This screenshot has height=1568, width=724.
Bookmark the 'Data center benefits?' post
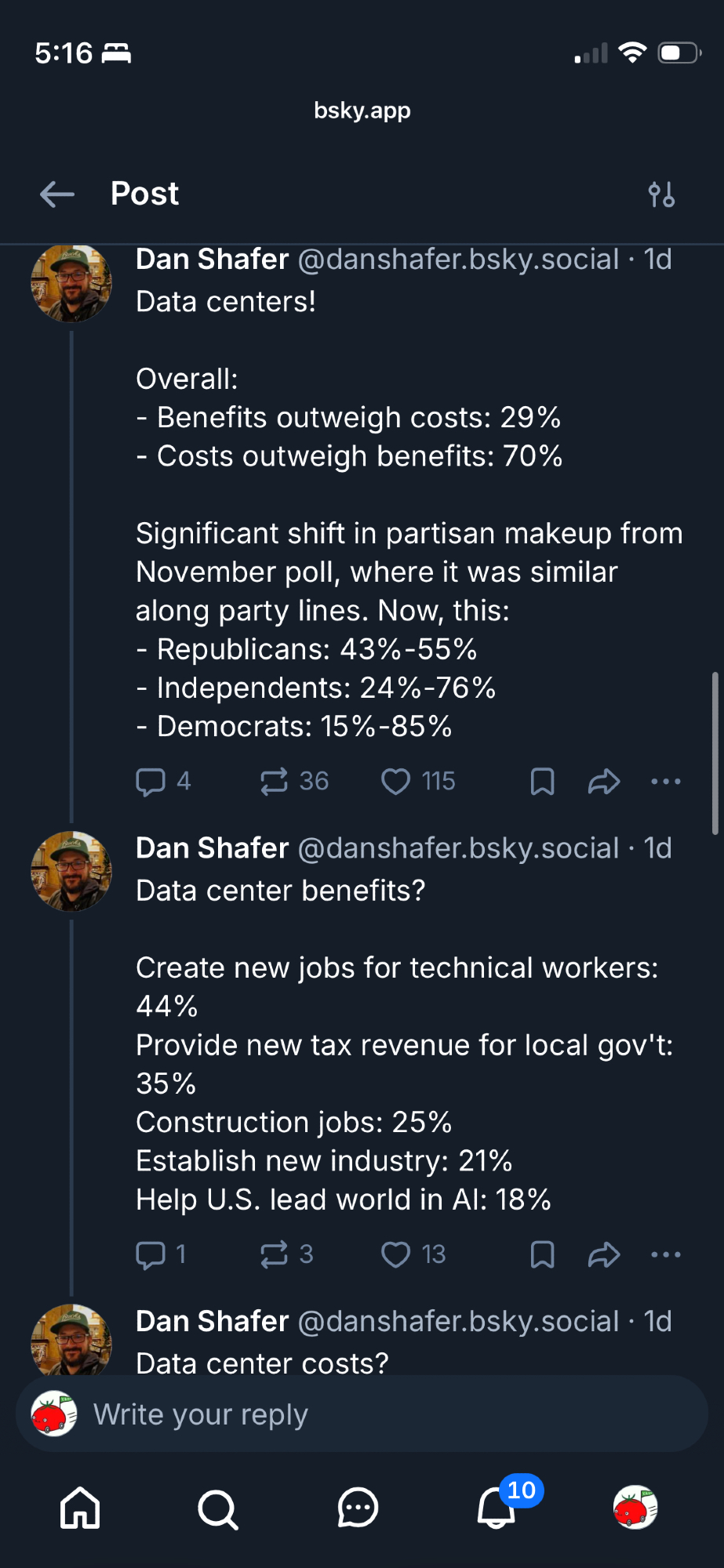[542, 1254]
